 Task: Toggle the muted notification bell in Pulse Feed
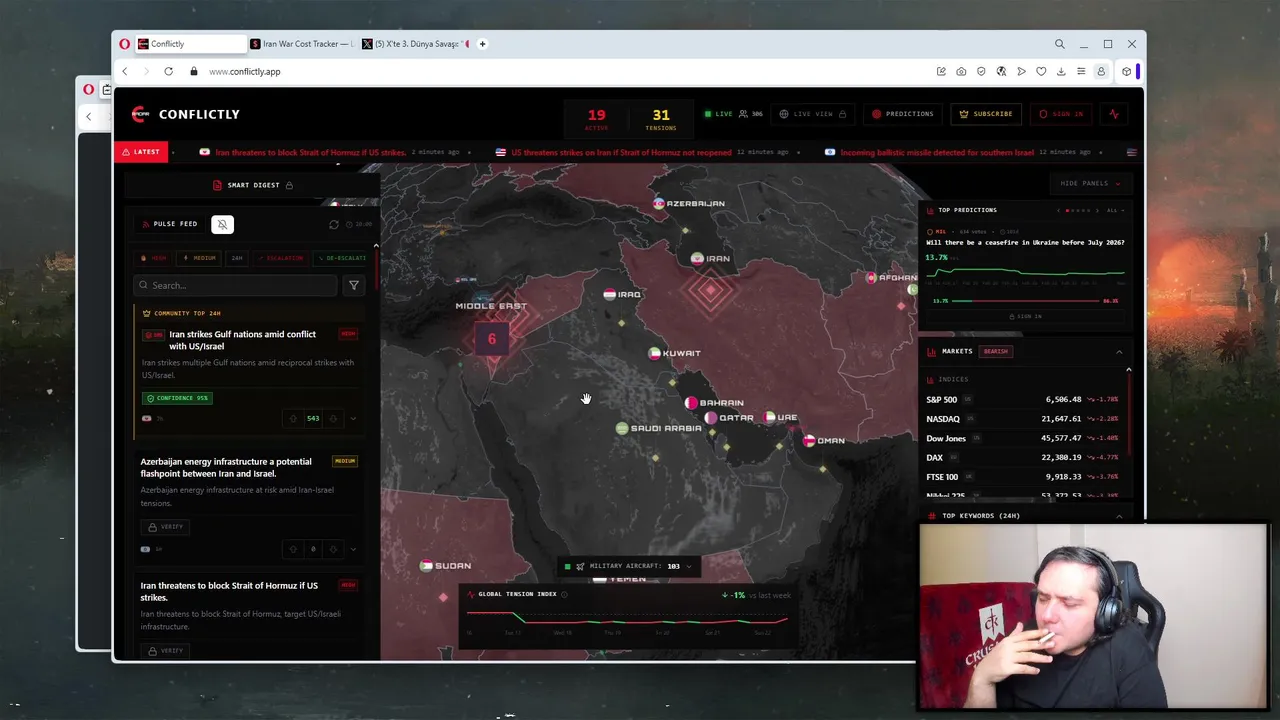click(x=222, y=224)
